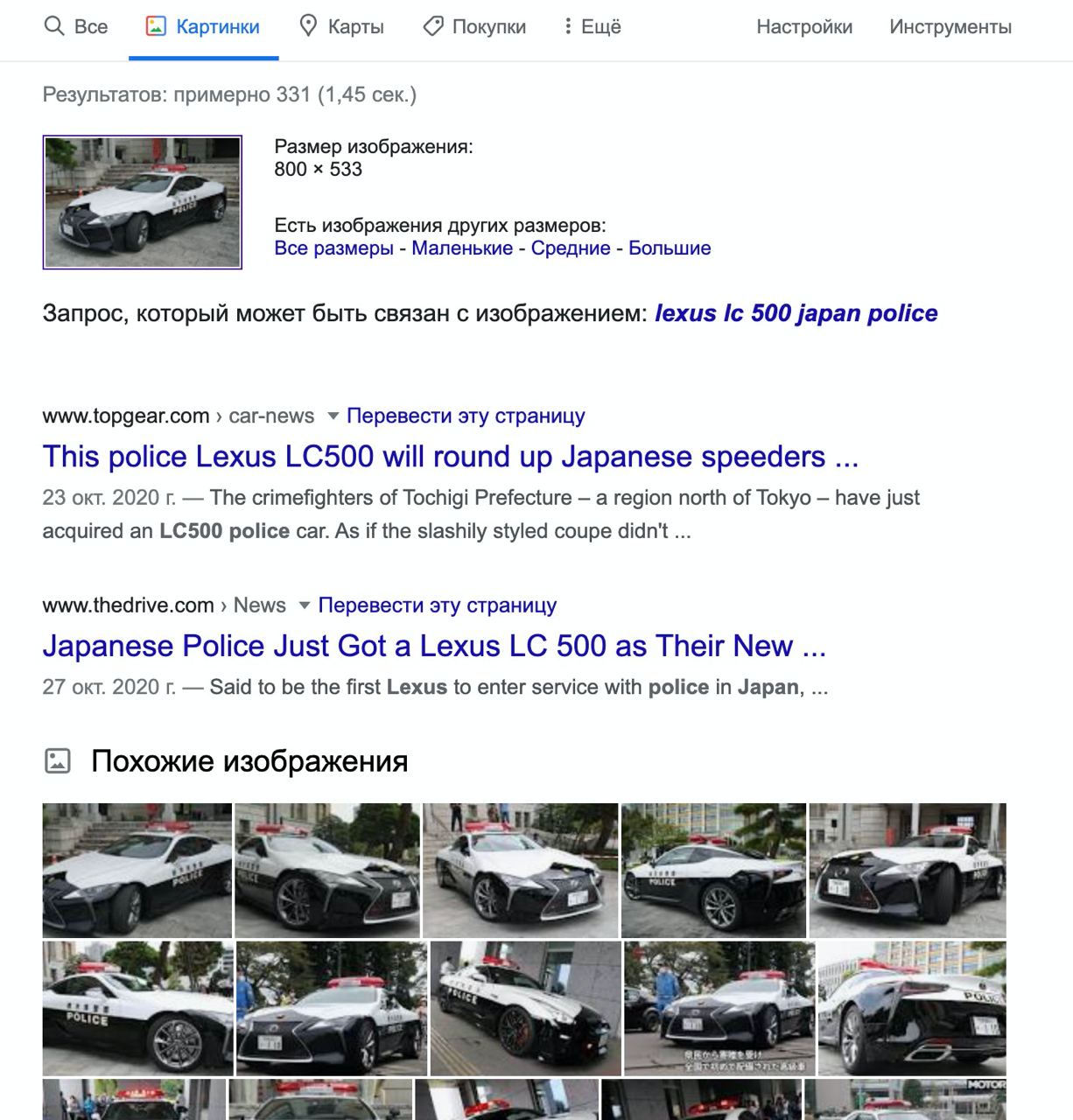Open Настройки menu
The width and height of the screenshot is (1073, 1120).
click(x=804, y=27)
